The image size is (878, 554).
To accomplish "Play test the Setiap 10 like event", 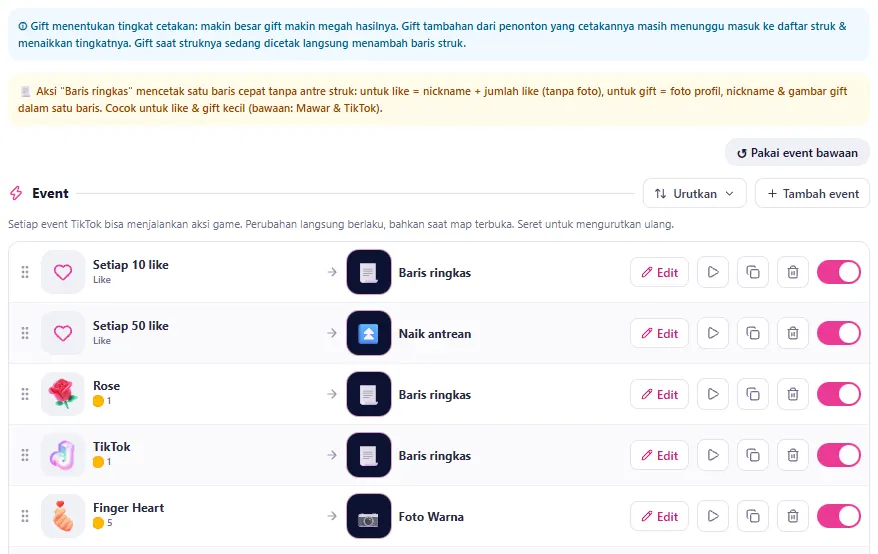I will 713,272.
